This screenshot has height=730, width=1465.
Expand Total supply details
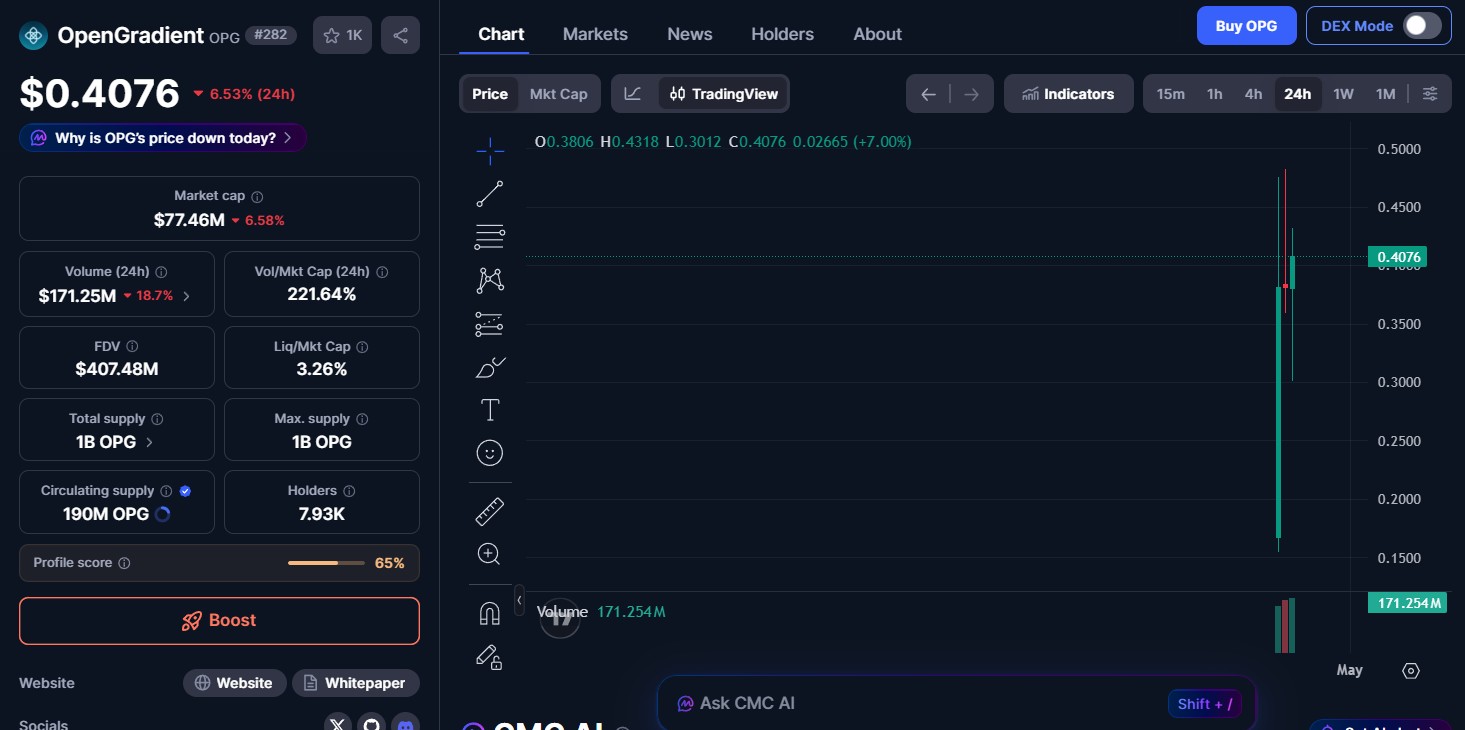149,442
